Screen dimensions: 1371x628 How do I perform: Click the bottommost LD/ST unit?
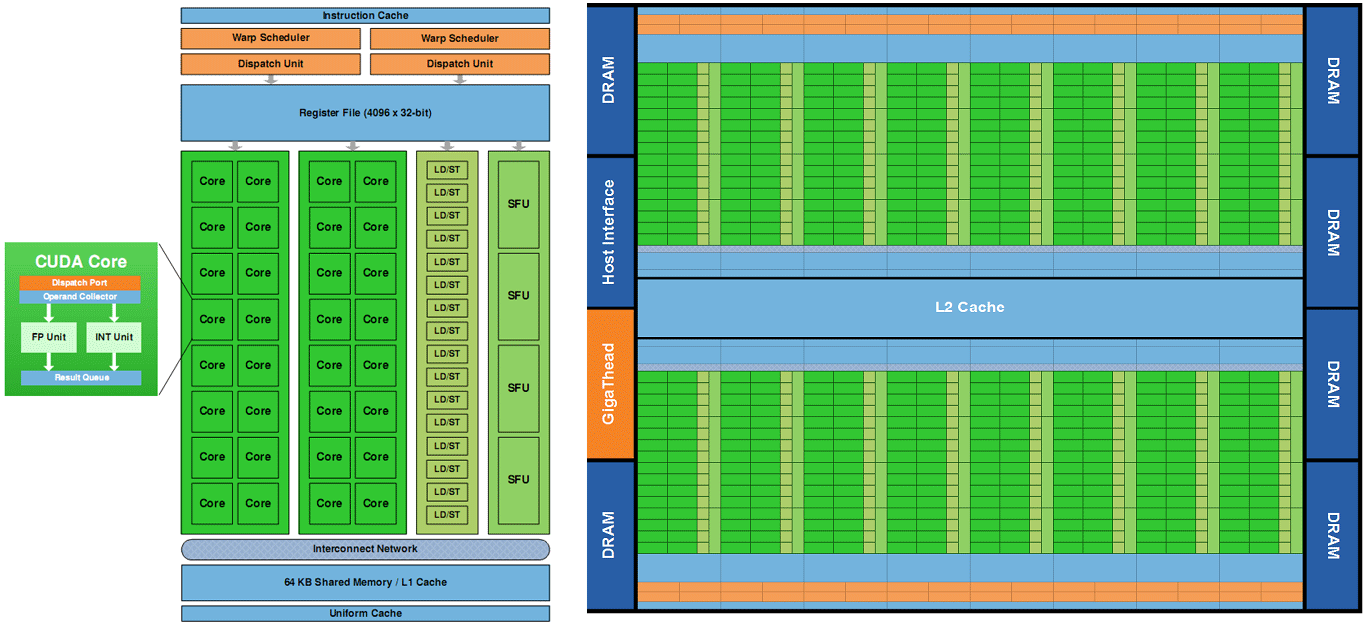(447, 515)
